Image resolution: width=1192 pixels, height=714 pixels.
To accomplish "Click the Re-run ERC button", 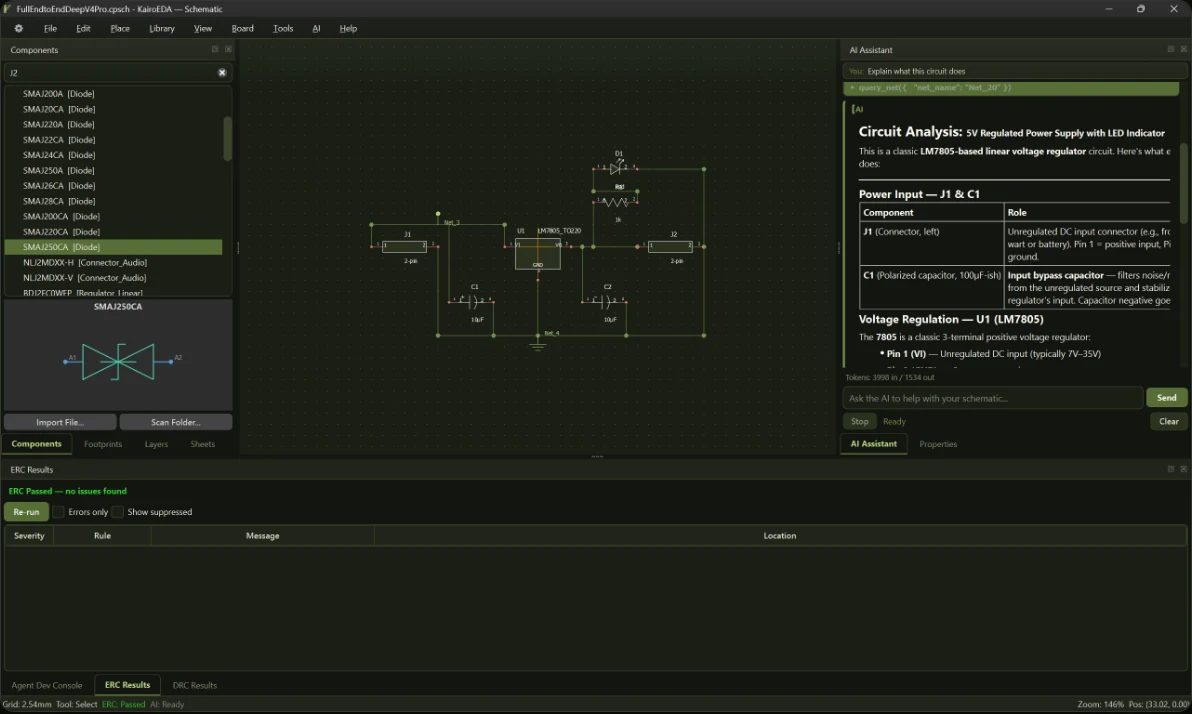I will pyautogui.click(x=27, y=512).
